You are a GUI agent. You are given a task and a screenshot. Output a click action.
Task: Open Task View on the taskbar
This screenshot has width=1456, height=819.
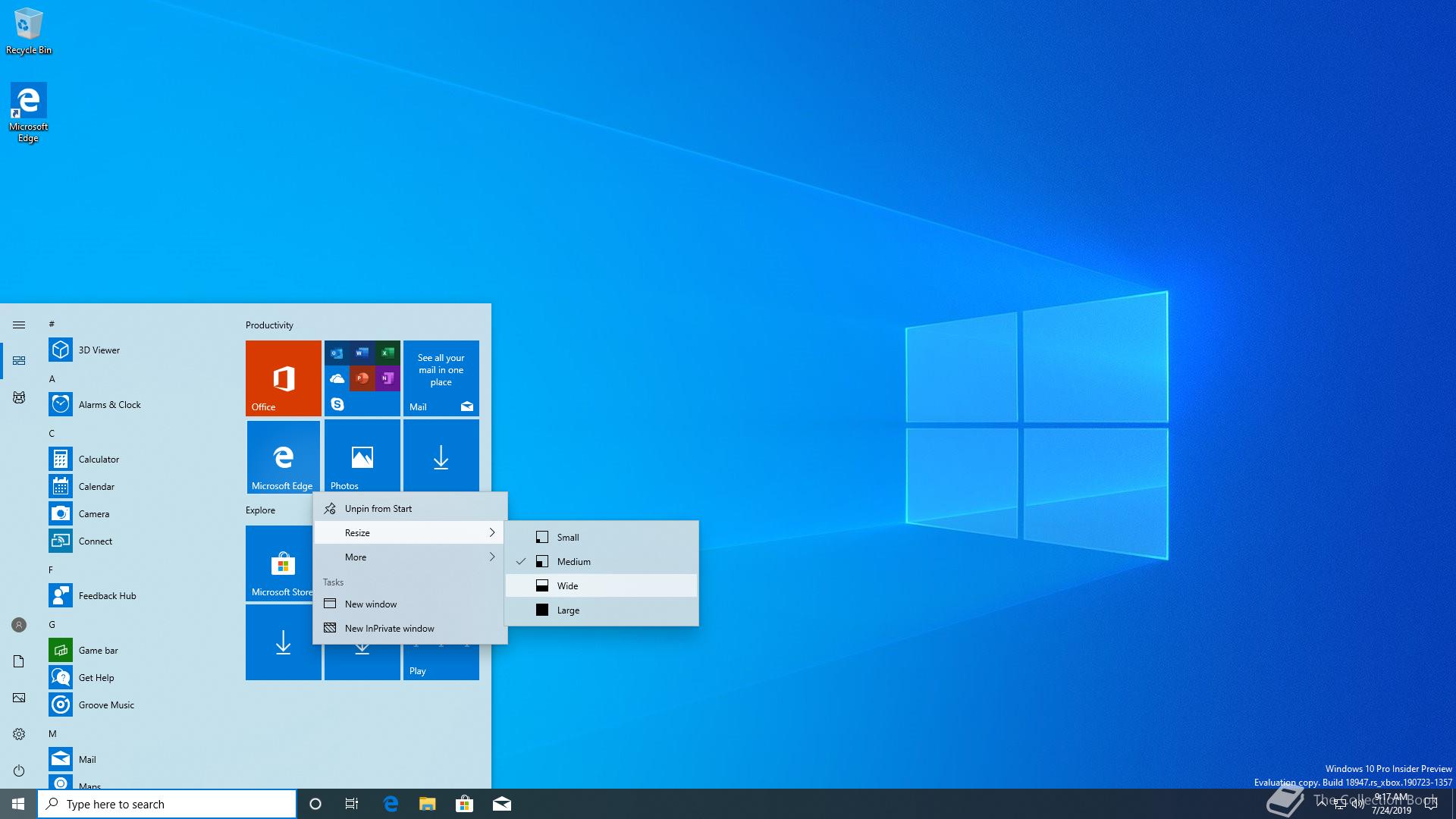tap(352, 804)
